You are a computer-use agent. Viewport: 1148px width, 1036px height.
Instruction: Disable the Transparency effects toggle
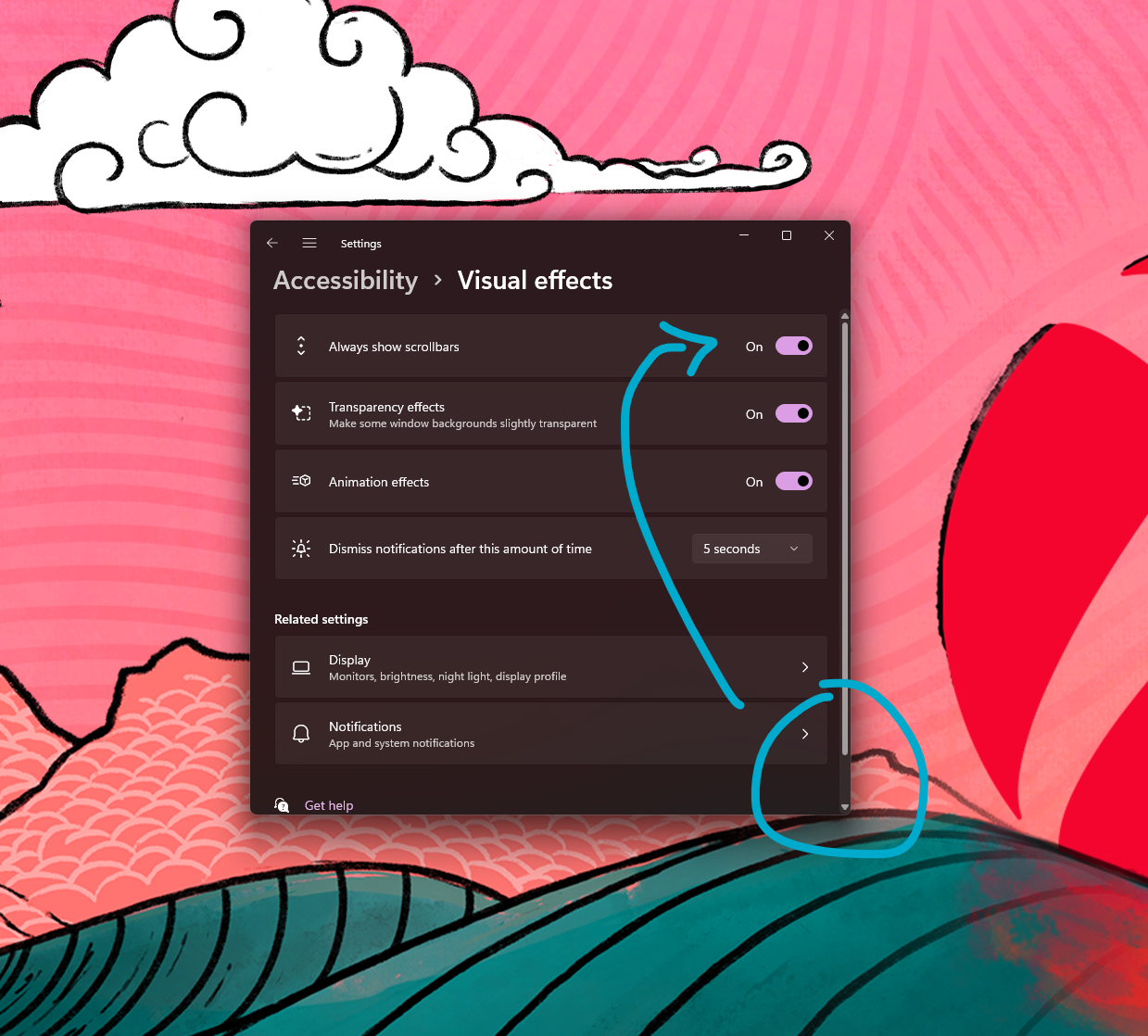pos(793,413)
